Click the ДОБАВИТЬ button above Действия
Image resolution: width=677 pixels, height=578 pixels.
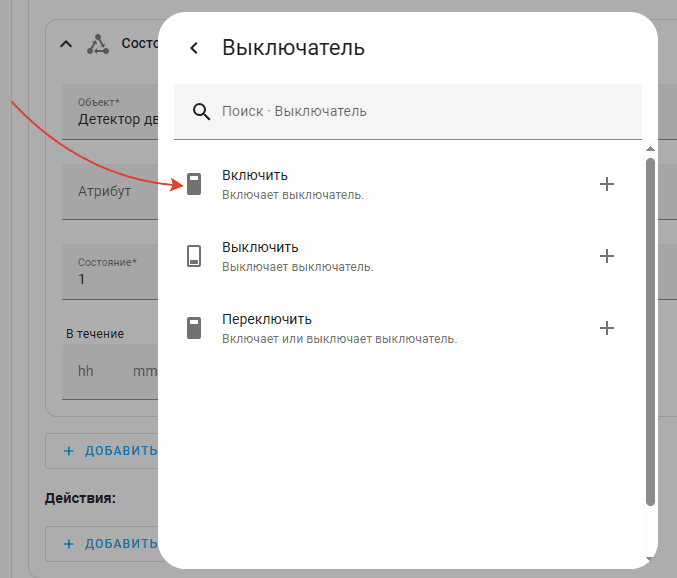tap(102, 451)
